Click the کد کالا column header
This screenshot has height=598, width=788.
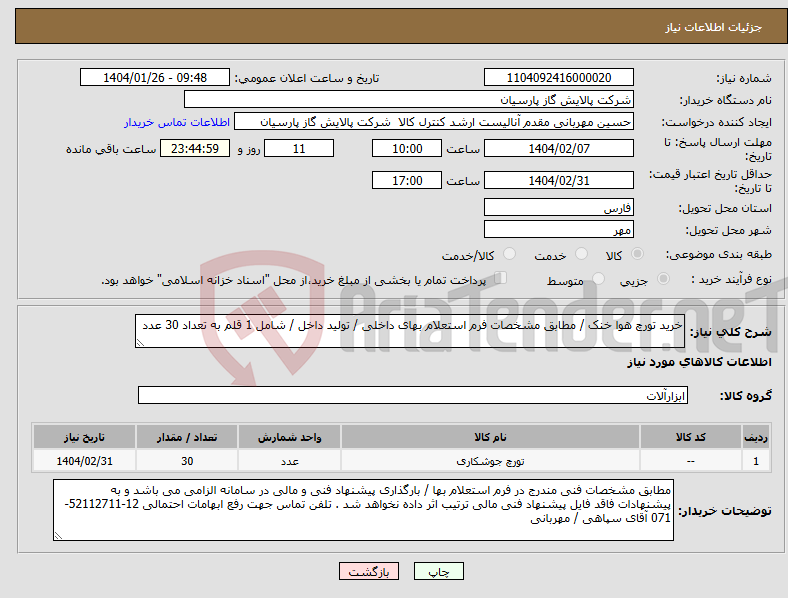point(691,437)
